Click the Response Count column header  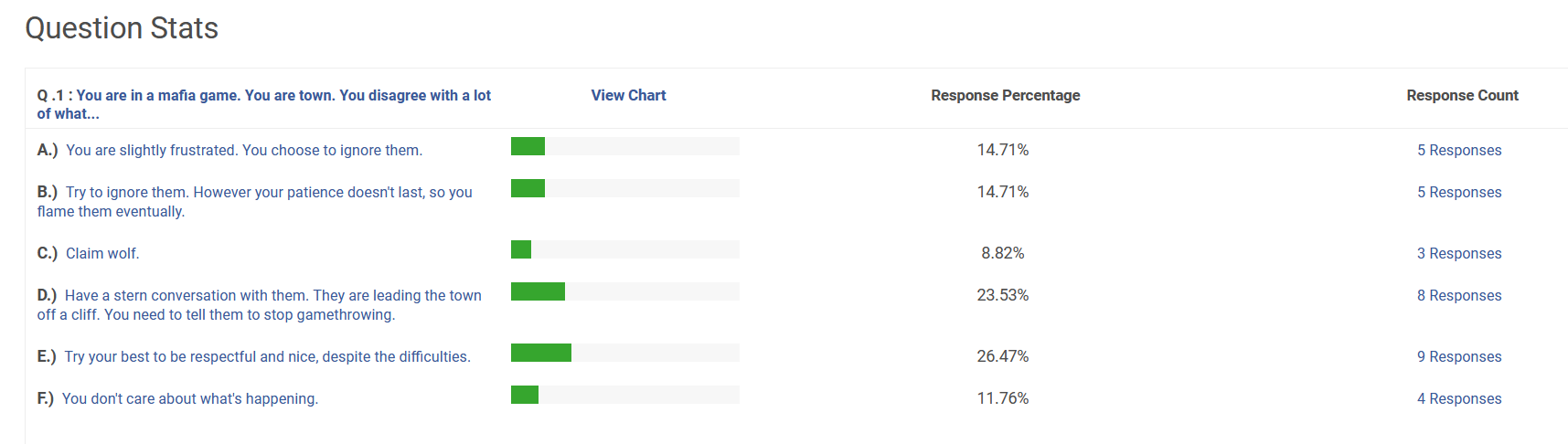tap(1462, 95)
